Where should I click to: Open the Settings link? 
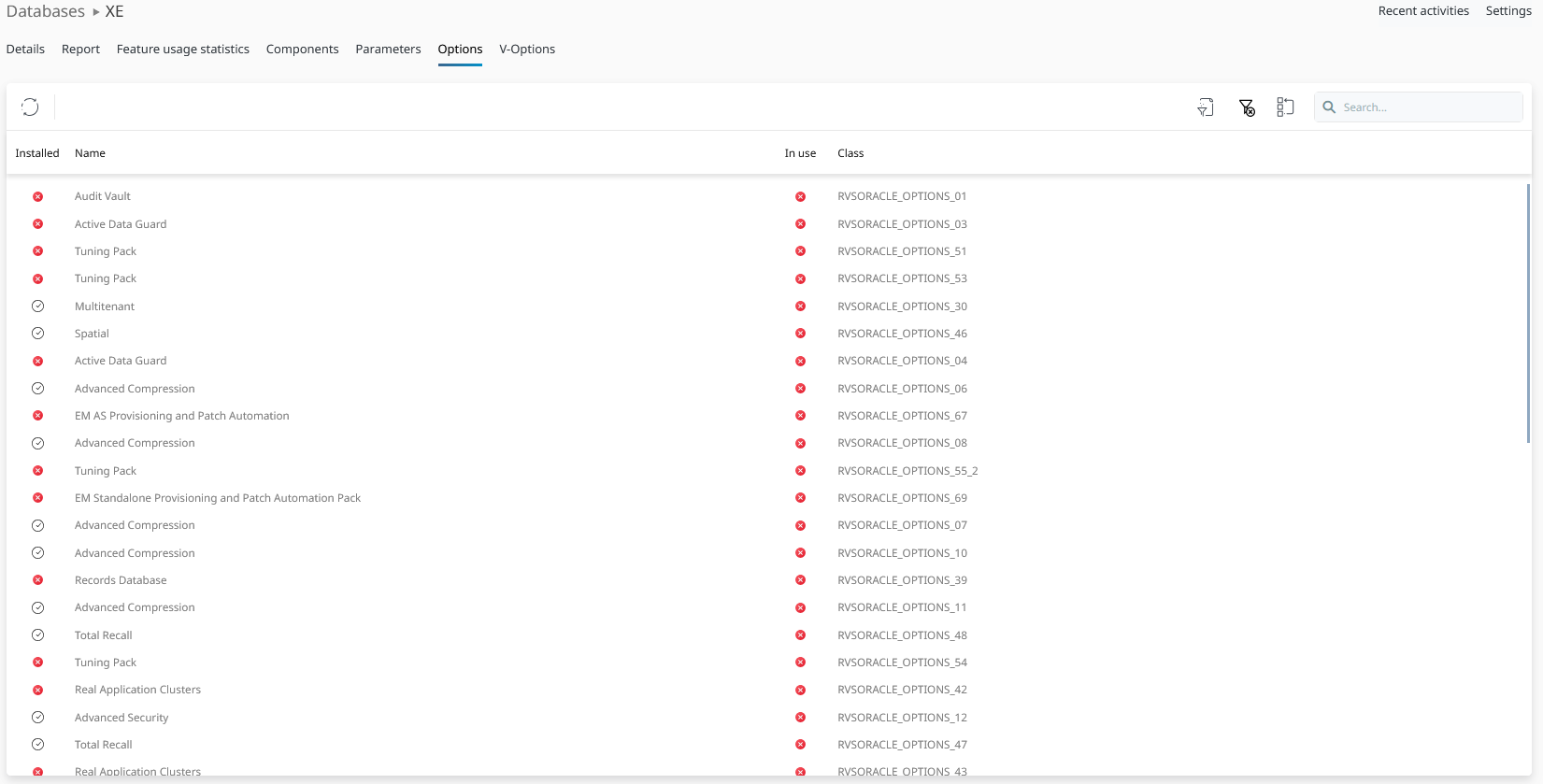point(1508,11)
